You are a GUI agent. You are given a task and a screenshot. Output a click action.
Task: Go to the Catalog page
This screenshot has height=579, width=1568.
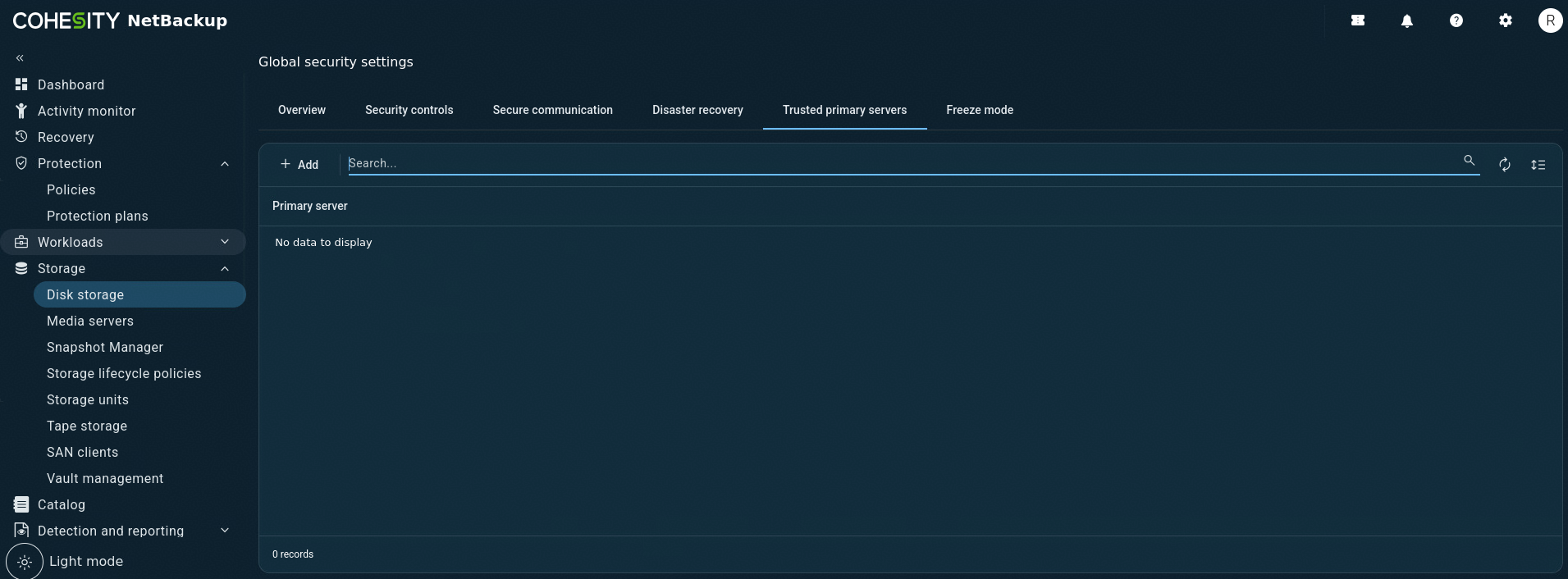click(x=62, y=504)
